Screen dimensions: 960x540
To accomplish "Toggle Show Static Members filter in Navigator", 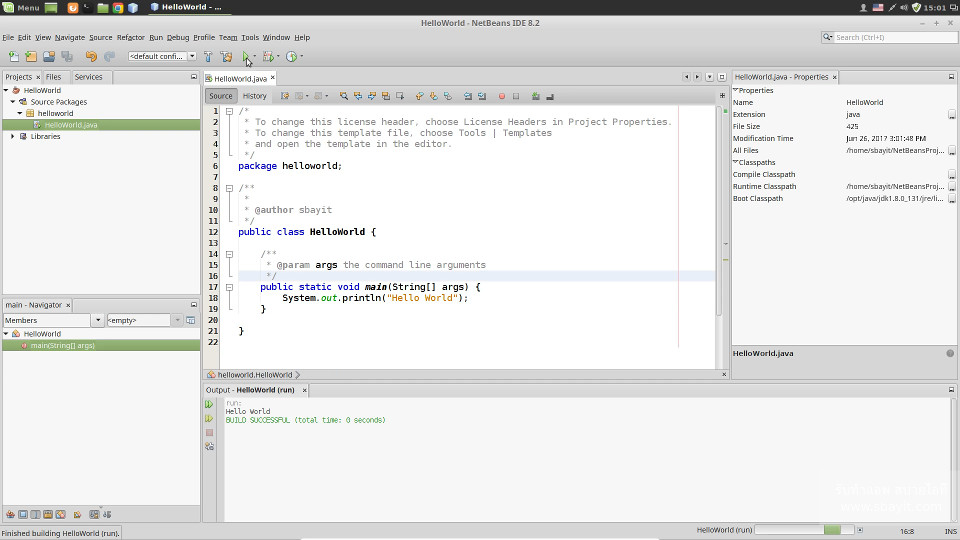I will coord(36,514).
